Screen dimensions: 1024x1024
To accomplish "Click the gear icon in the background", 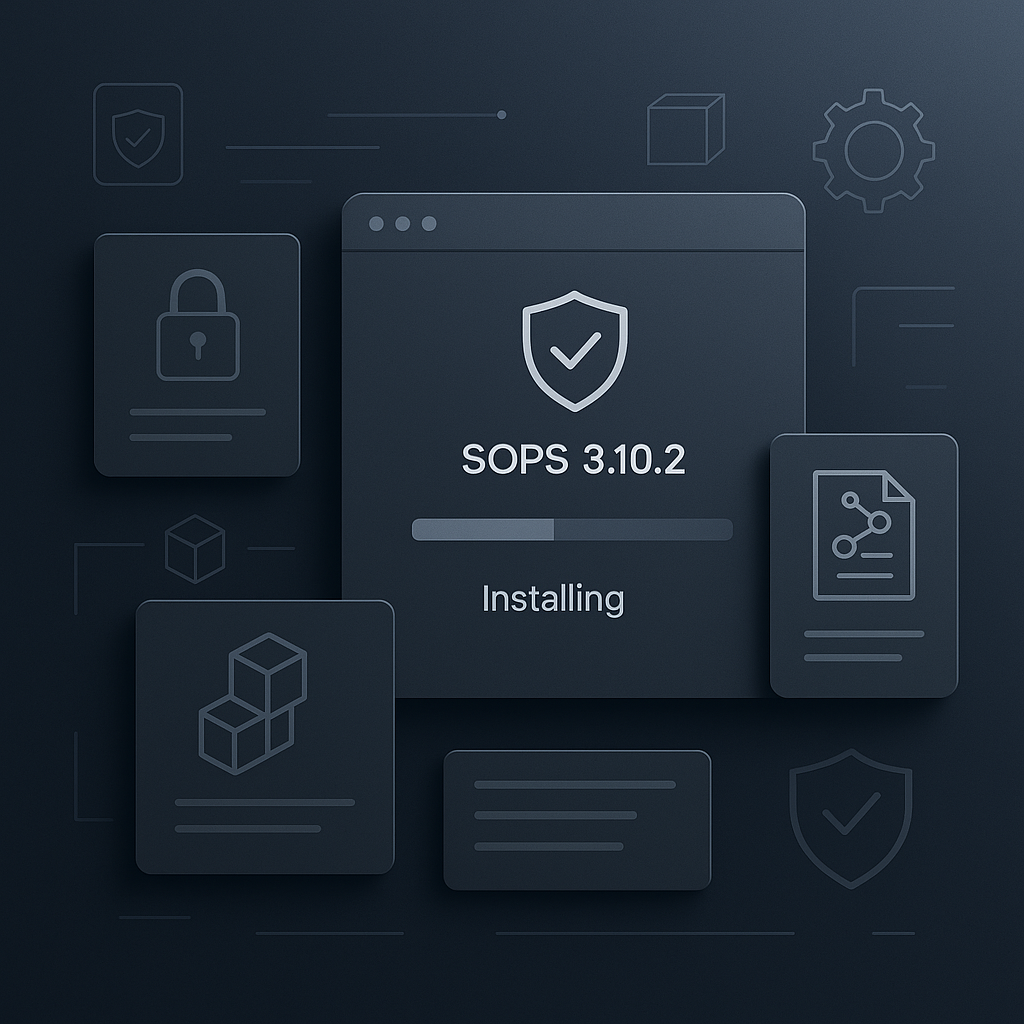I will click(x=874, y=151).
